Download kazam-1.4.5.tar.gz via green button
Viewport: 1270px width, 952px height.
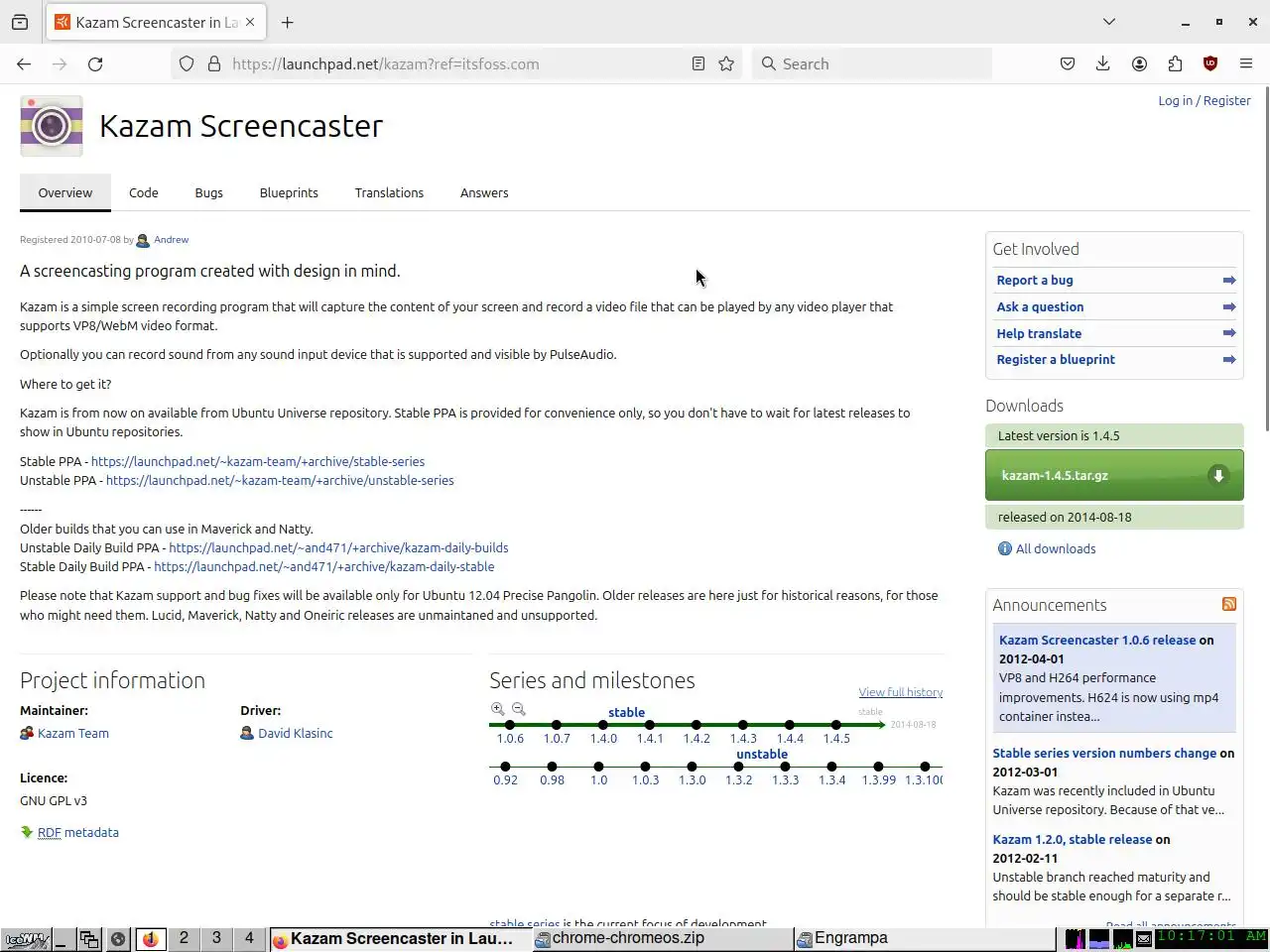[x=1114, y=475]
